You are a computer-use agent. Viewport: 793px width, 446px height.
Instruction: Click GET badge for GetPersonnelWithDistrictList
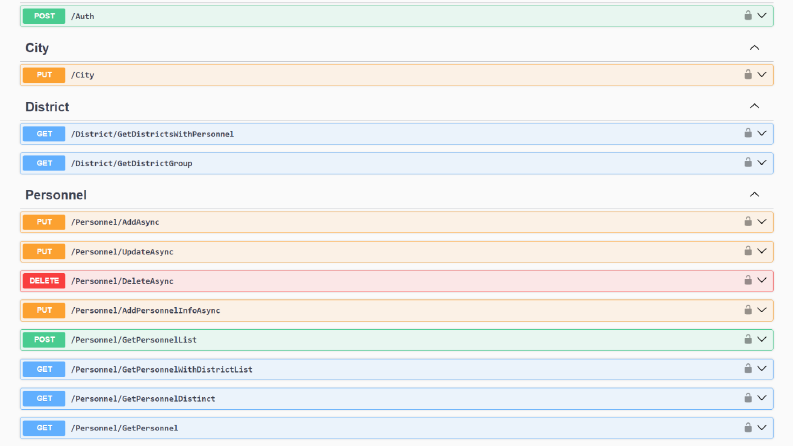(x=44, y=369)
